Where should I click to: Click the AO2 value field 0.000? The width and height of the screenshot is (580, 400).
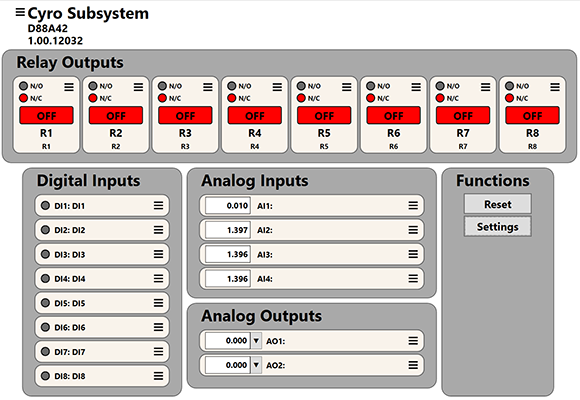coord(228,365)
